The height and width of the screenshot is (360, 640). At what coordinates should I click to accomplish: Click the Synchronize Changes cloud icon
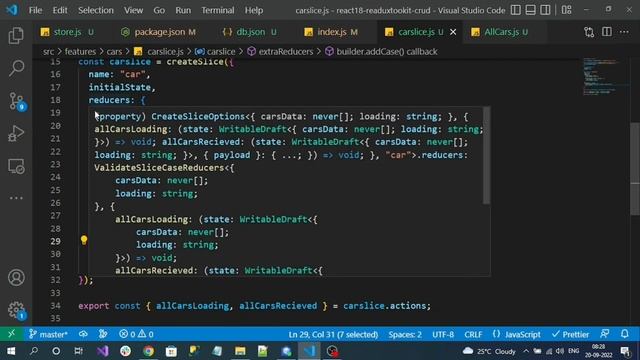pos(83,334)
